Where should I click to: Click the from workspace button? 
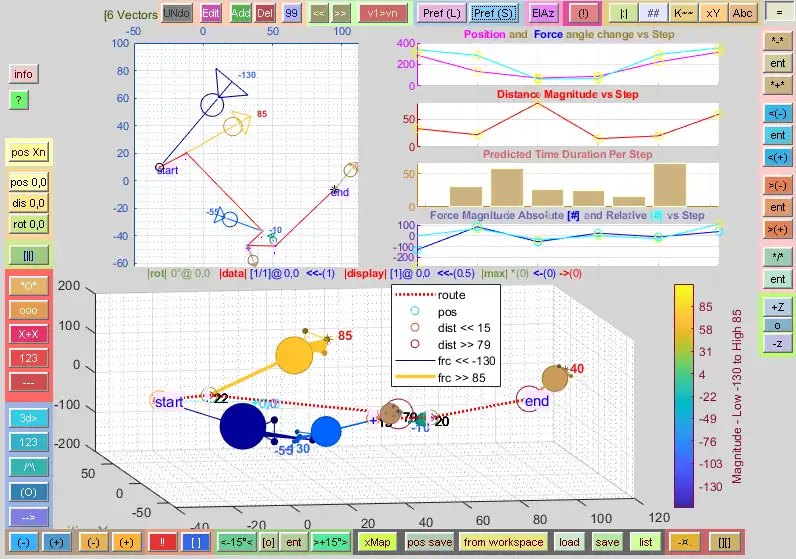pos(503,542)
